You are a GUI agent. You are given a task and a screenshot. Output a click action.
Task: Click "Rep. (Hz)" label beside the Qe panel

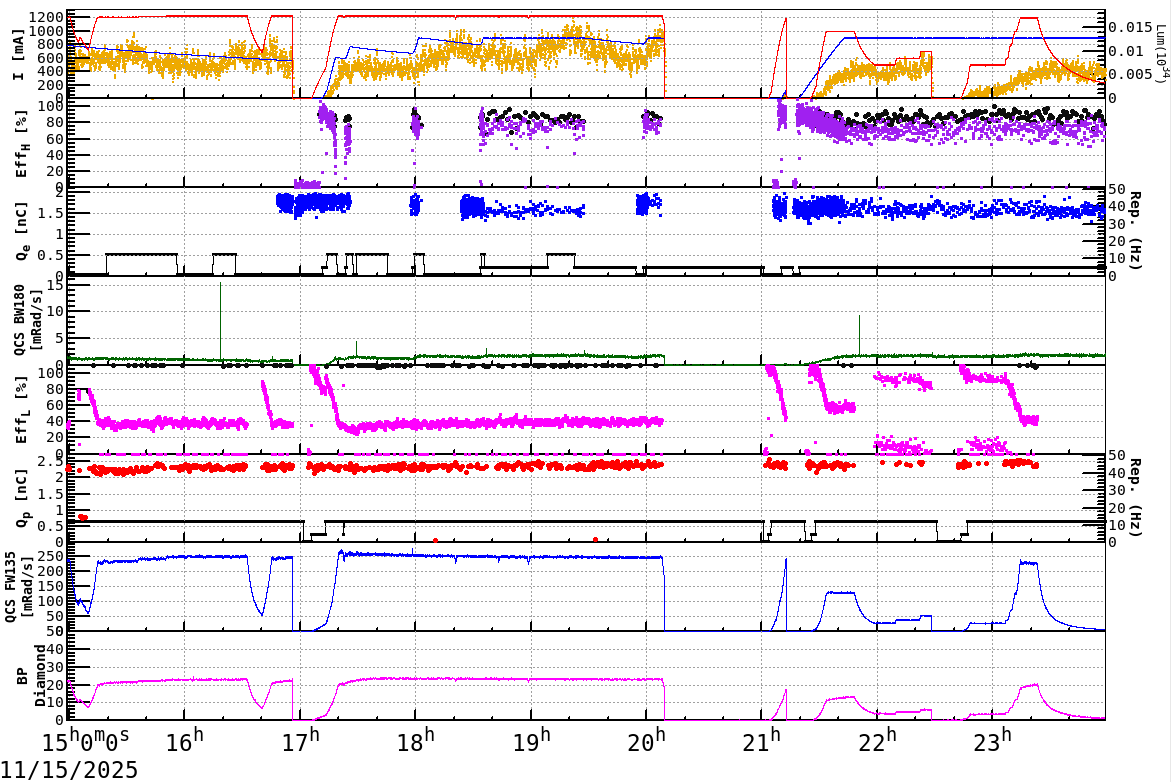[1135, 231]
